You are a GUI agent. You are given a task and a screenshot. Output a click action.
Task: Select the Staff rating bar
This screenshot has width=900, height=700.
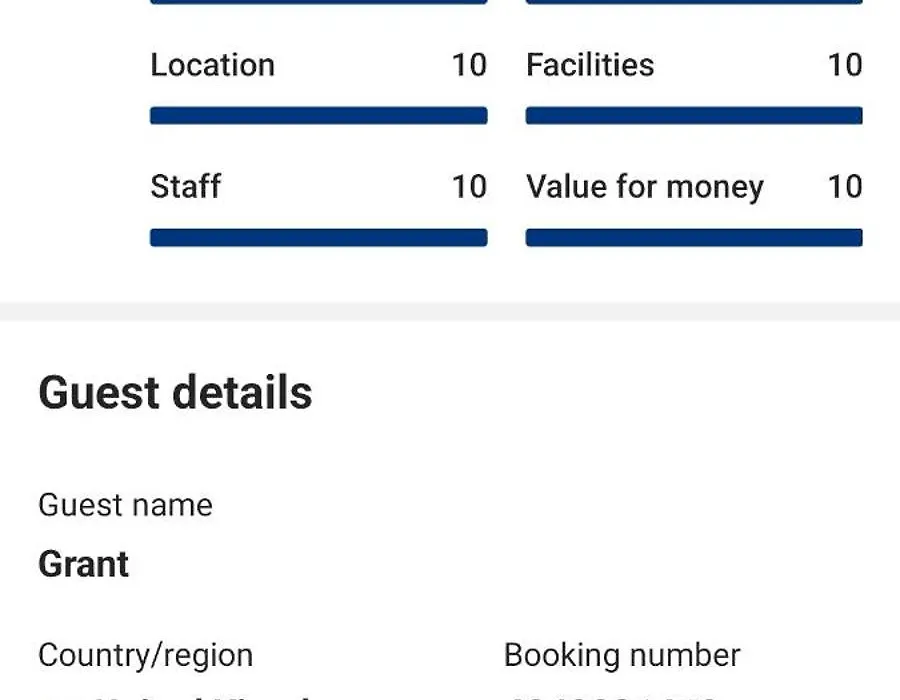pyautogui.click(x=319, y=238)
